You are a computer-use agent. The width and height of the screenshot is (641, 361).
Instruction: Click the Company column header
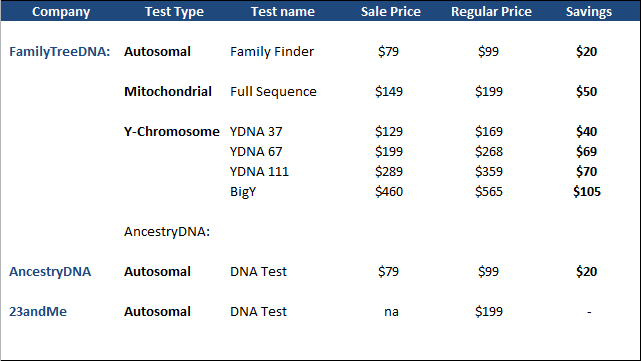point(61,11)
